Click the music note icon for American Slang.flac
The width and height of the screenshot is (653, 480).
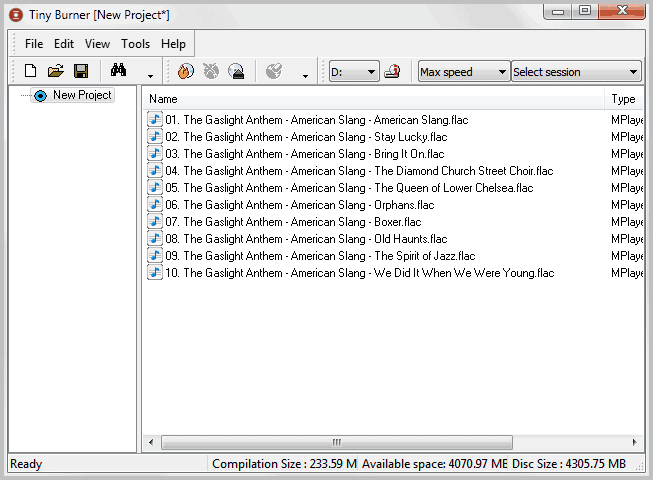tap(155, 120)
